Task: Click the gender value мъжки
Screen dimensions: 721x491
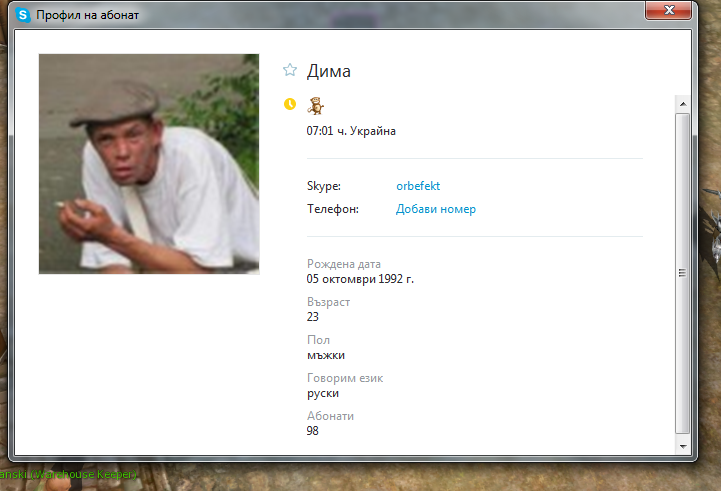Action: (x=326, y=355)
